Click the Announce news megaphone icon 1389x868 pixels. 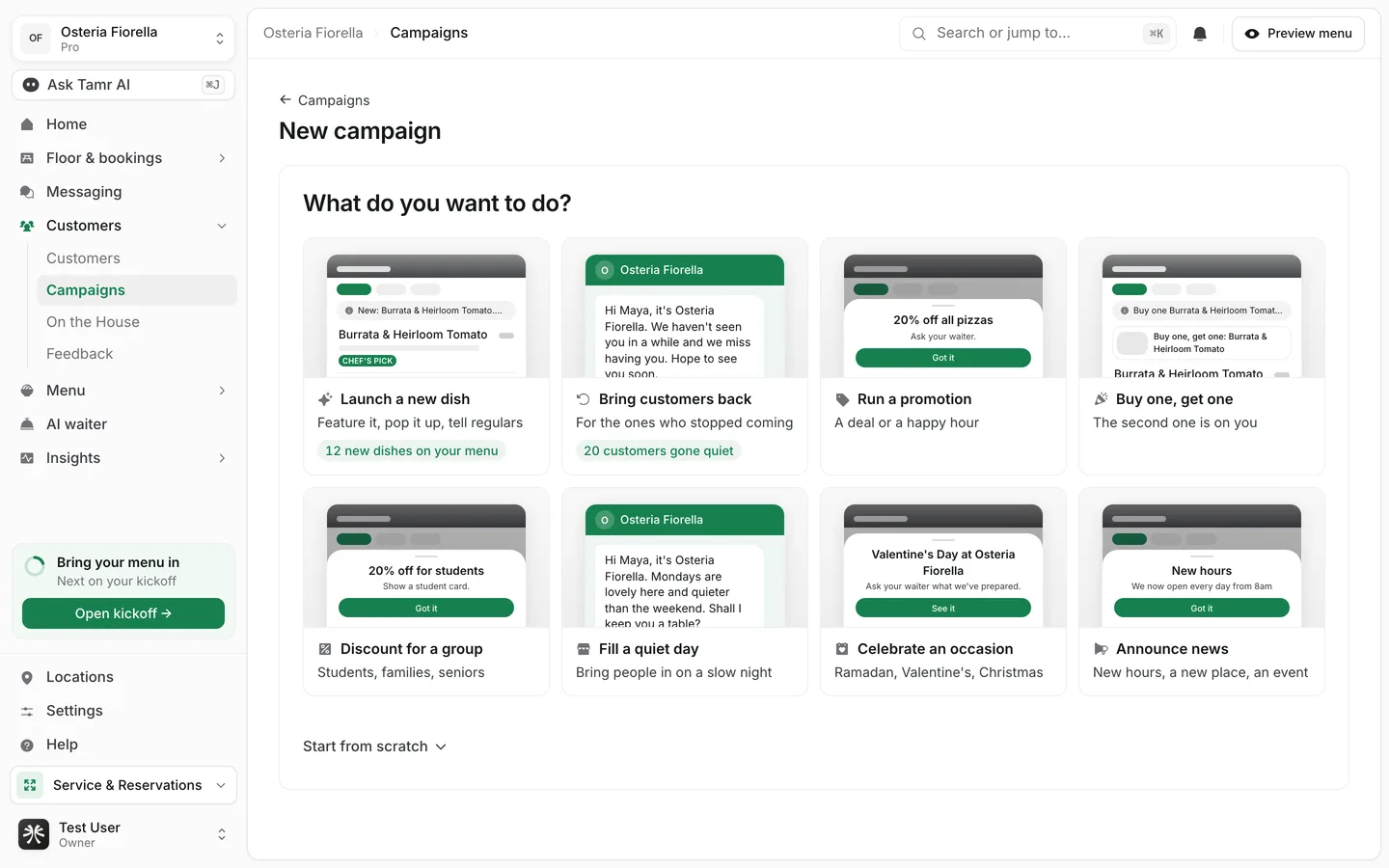tap(1101, 649)
